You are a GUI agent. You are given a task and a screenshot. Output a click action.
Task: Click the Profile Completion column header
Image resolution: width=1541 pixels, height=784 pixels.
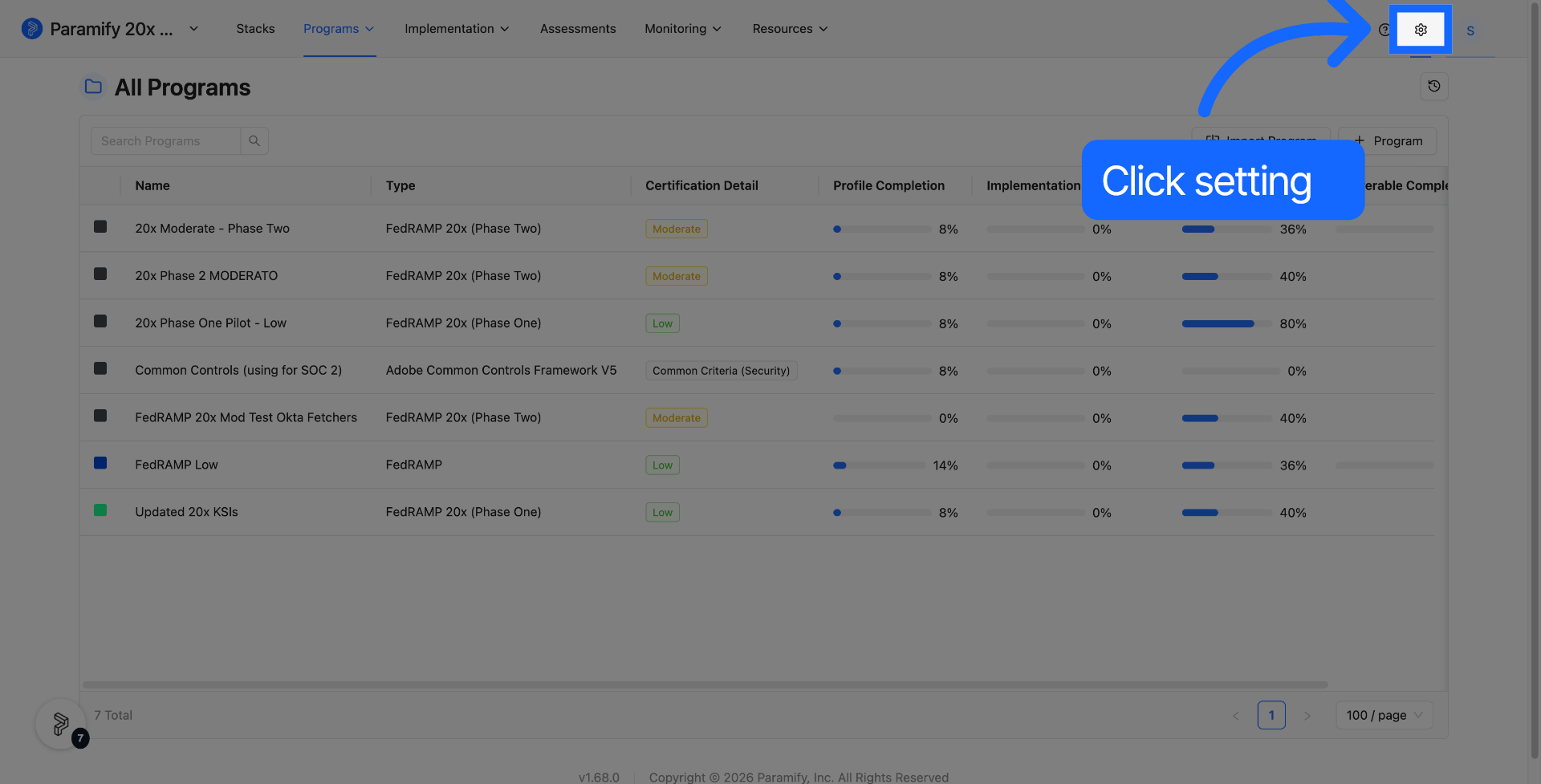pyautogui.click(x=888, y=186)
